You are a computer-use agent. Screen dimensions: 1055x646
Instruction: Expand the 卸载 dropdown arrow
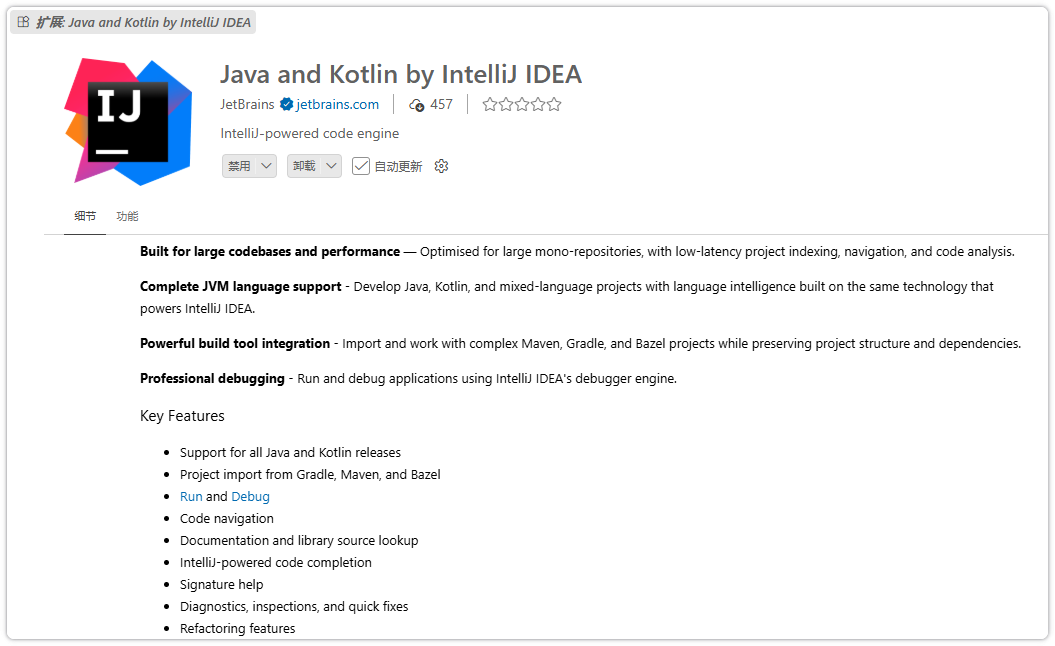pos(332,166)
